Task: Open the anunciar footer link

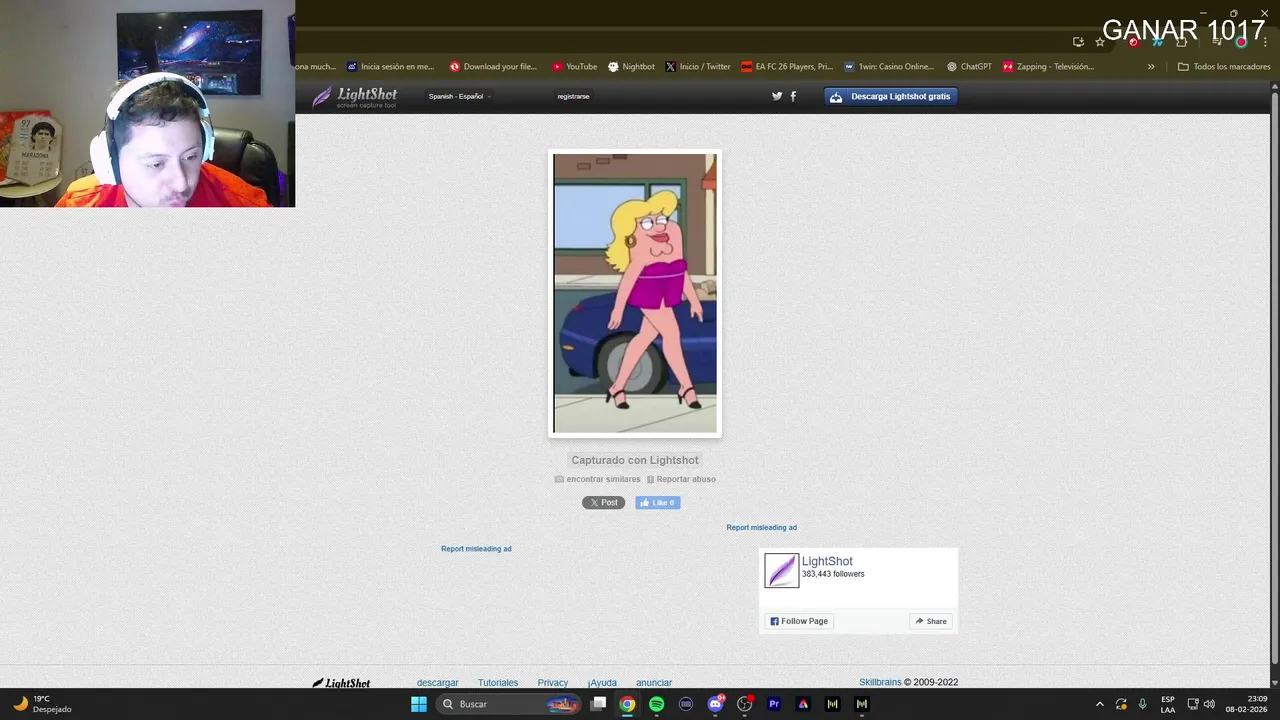Action: 654,683
